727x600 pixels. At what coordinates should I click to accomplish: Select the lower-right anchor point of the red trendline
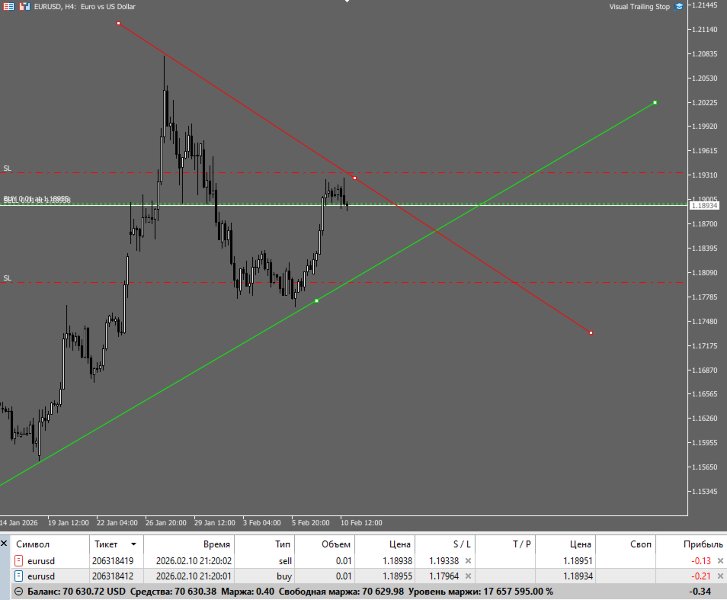591,333
